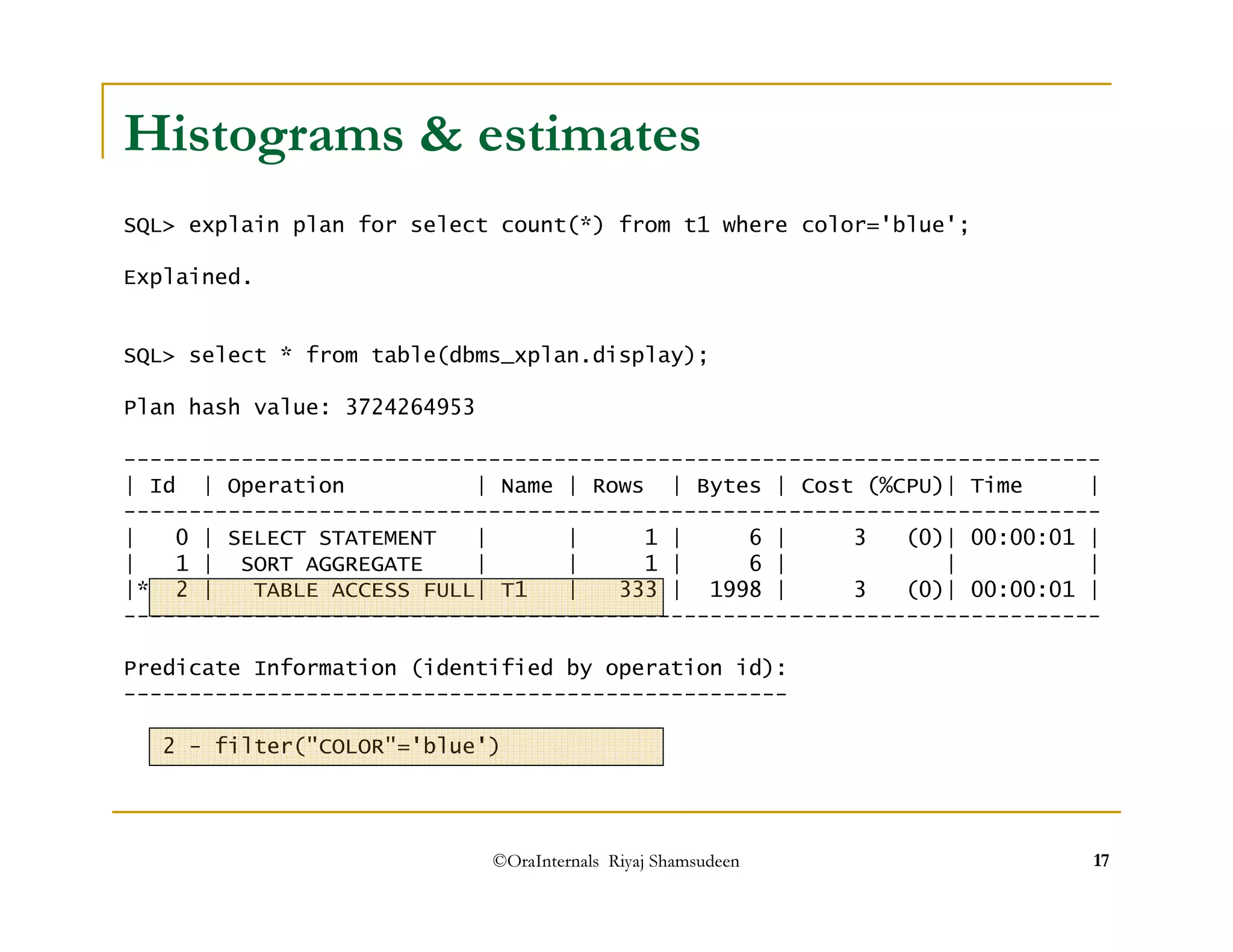Select the 'SORT AGGREGATE' operation row
Viewport: 1233px width, 952px height.
[611, 564]
